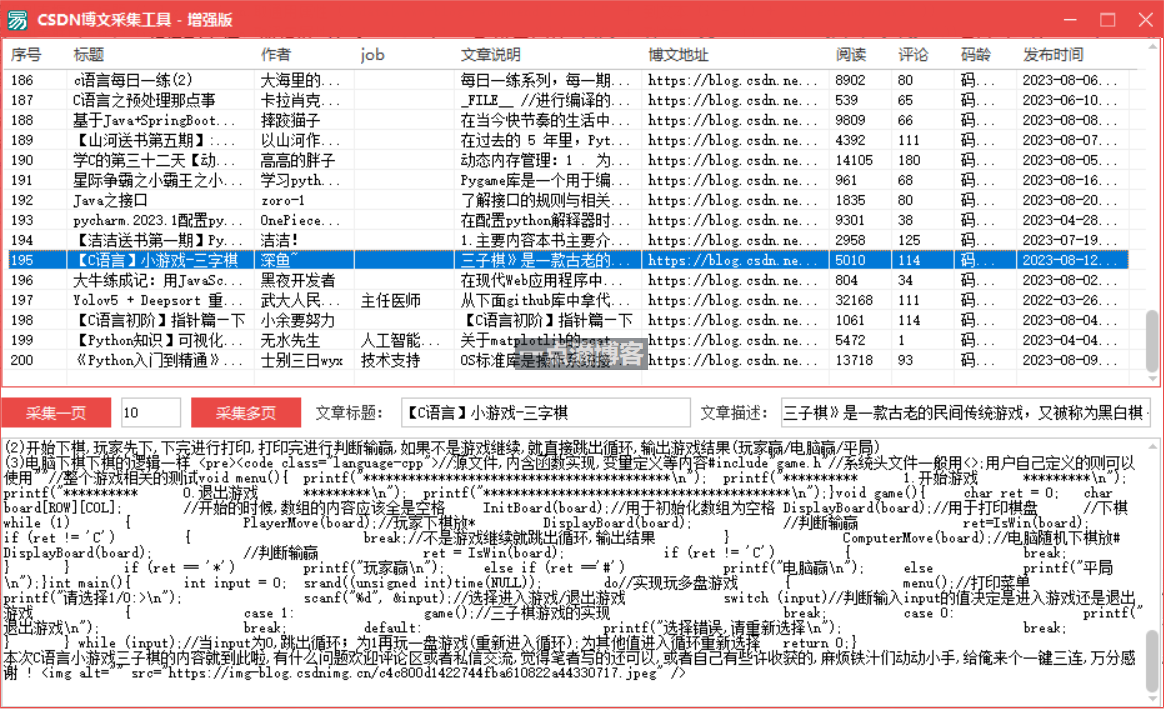Screen dimensions: 1164x709
Task: Click the 作者 column header
Action: (x=275, y=54)
